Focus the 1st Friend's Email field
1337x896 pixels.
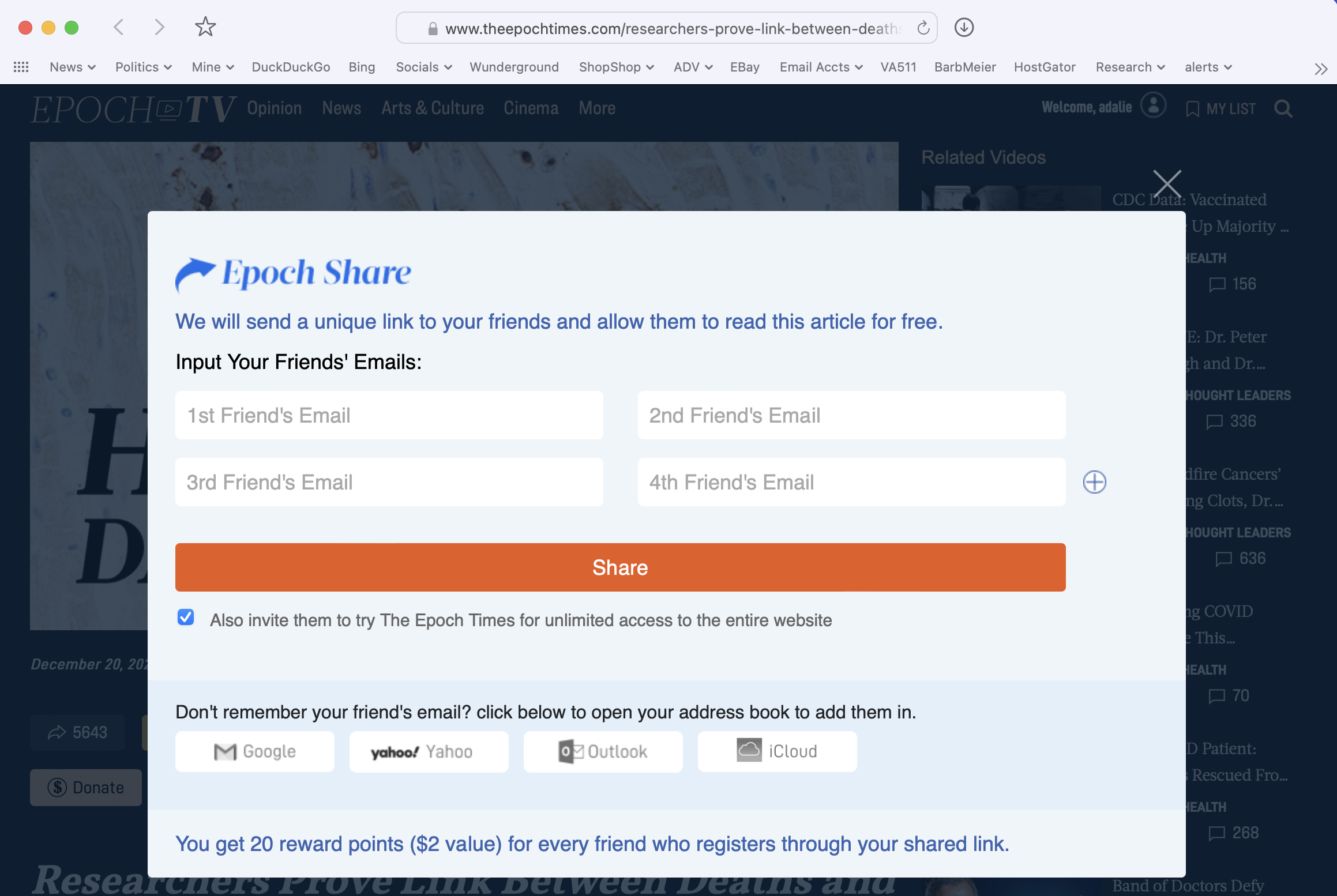tap(389, 415)
